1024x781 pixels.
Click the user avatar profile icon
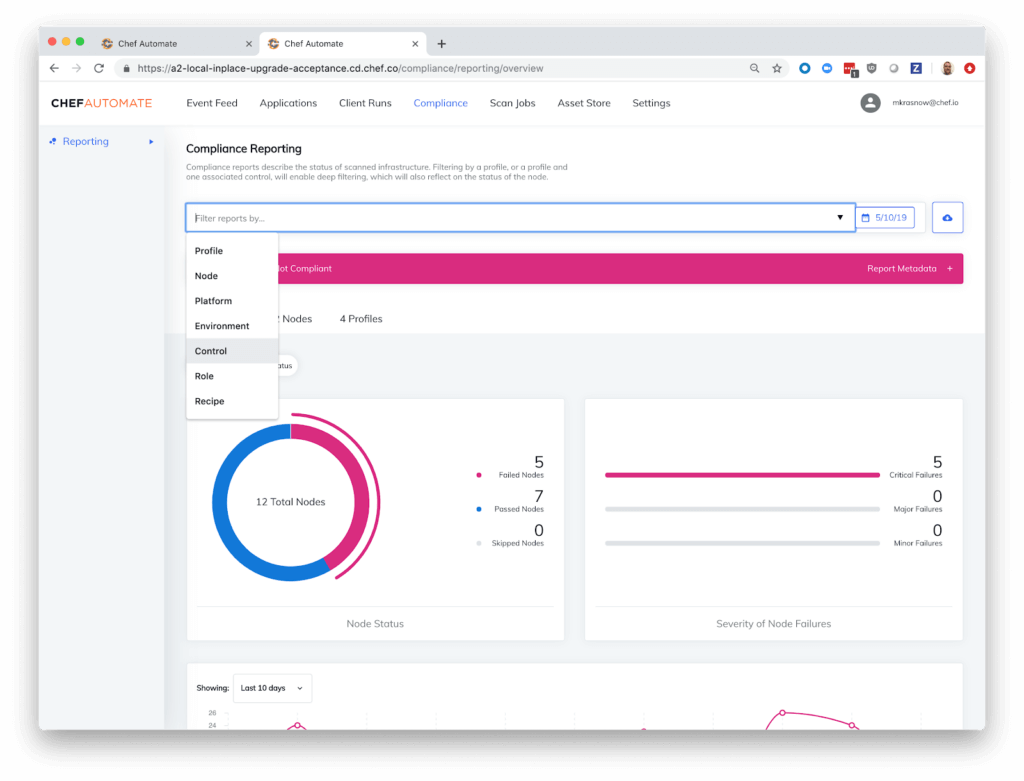coord(870,103)
